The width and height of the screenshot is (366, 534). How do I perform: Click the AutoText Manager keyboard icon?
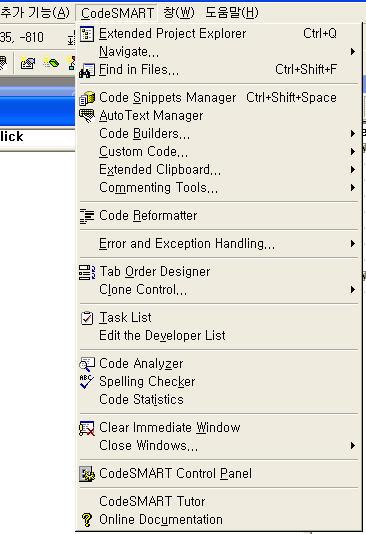pyautogui.click(x=87, y=115)
